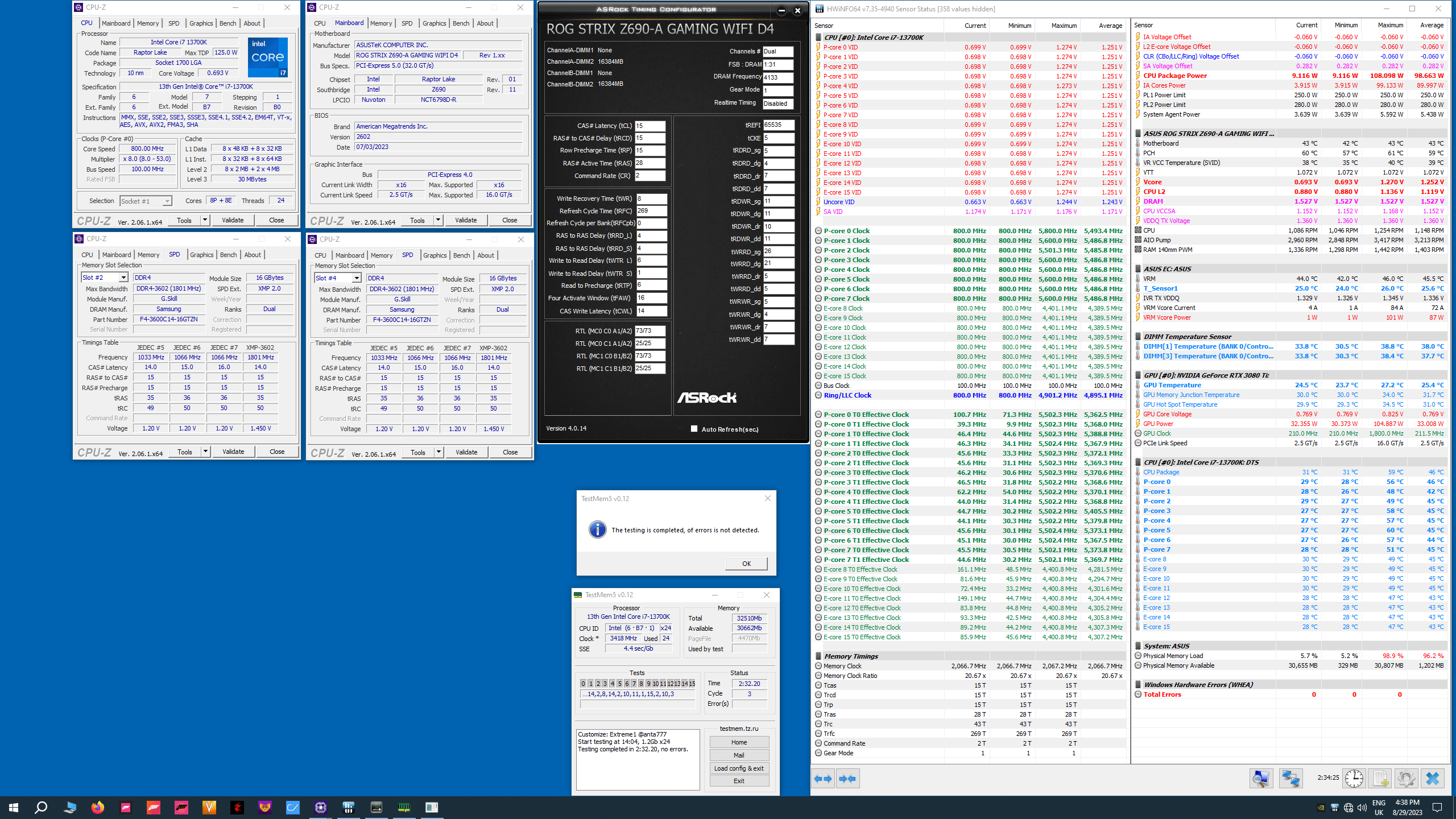The width and height of the screenshot is (1456, 819).
Task: Select the Memory Clock Ratio row
Action: 970,676
